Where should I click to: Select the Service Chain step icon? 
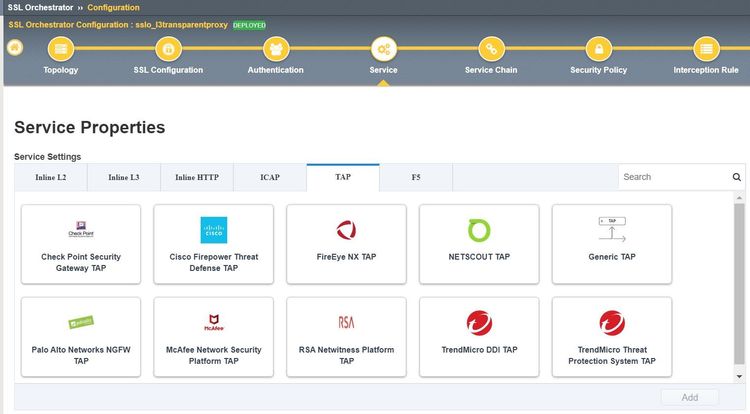491,48
